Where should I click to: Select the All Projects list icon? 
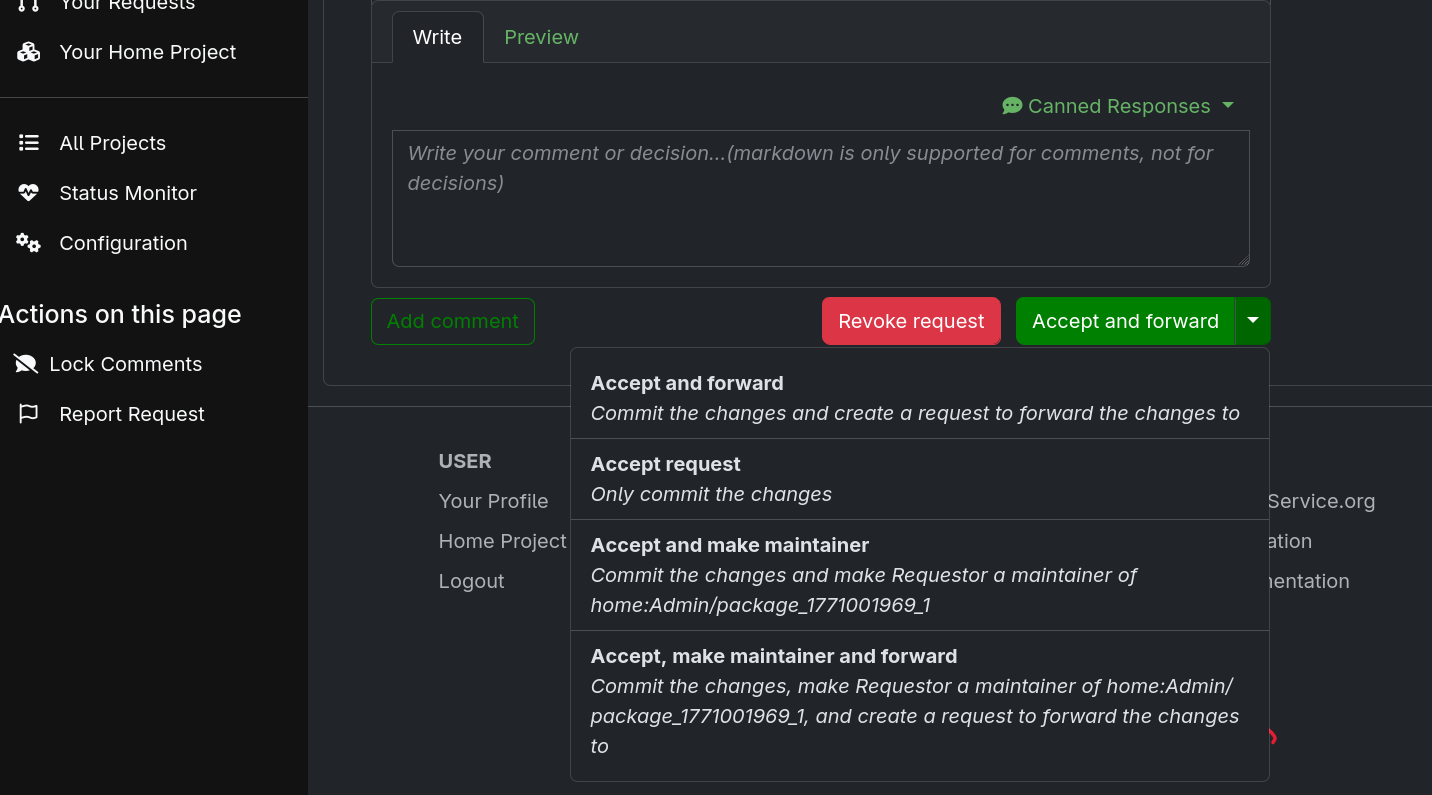[x=29, y=142]
